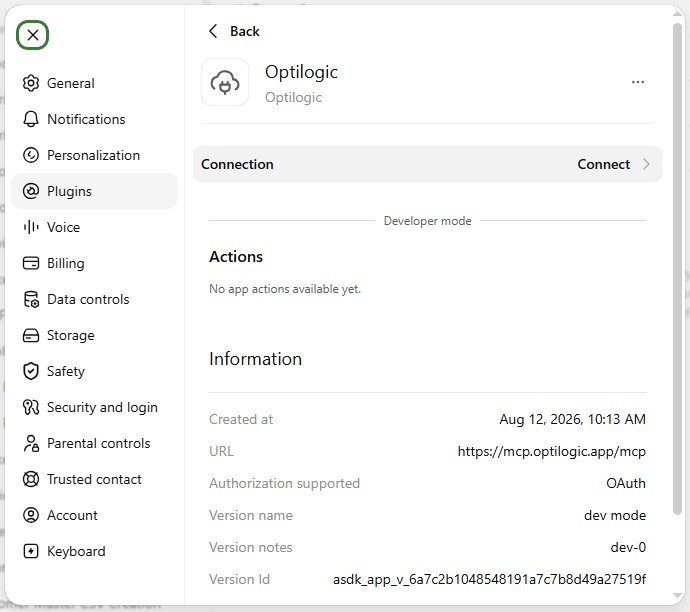This screenshot has height=612, width=690.
Task: Click the Data controls database icon
Action: [x=31, y=299]
